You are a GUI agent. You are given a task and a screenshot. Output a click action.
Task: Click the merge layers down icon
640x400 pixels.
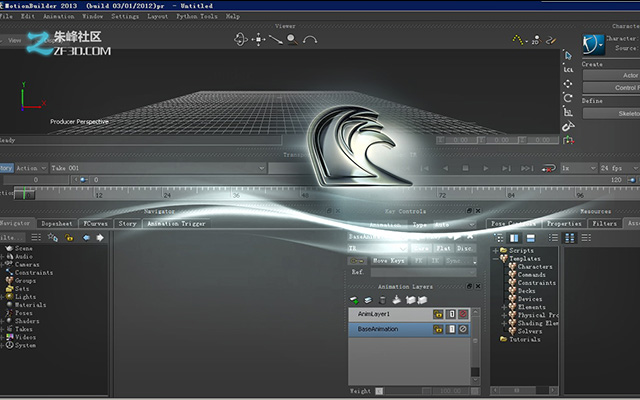(396, 300)
